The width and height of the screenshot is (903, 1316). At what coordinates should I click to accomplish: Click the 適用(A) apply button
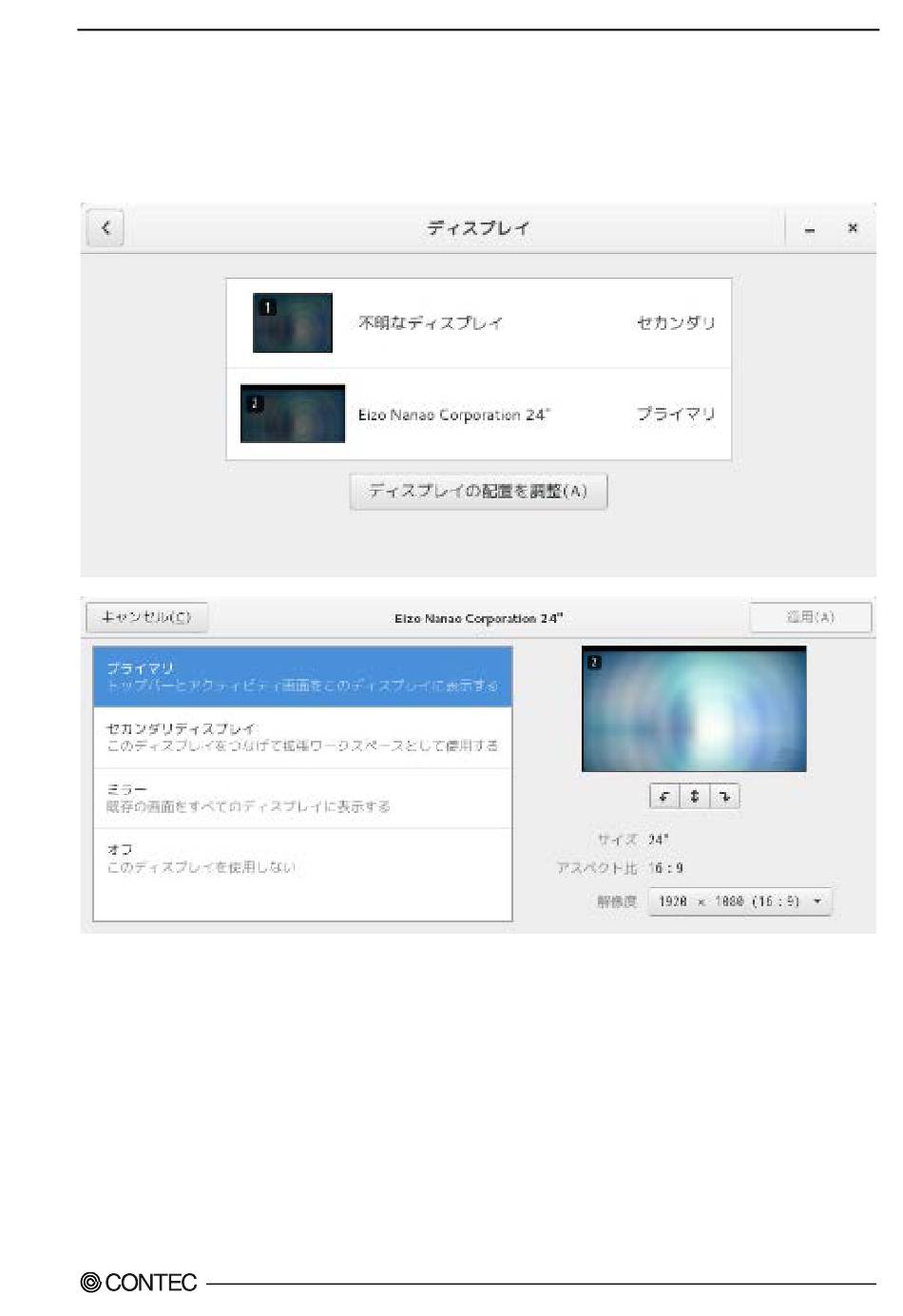click(x=810, y=617)
